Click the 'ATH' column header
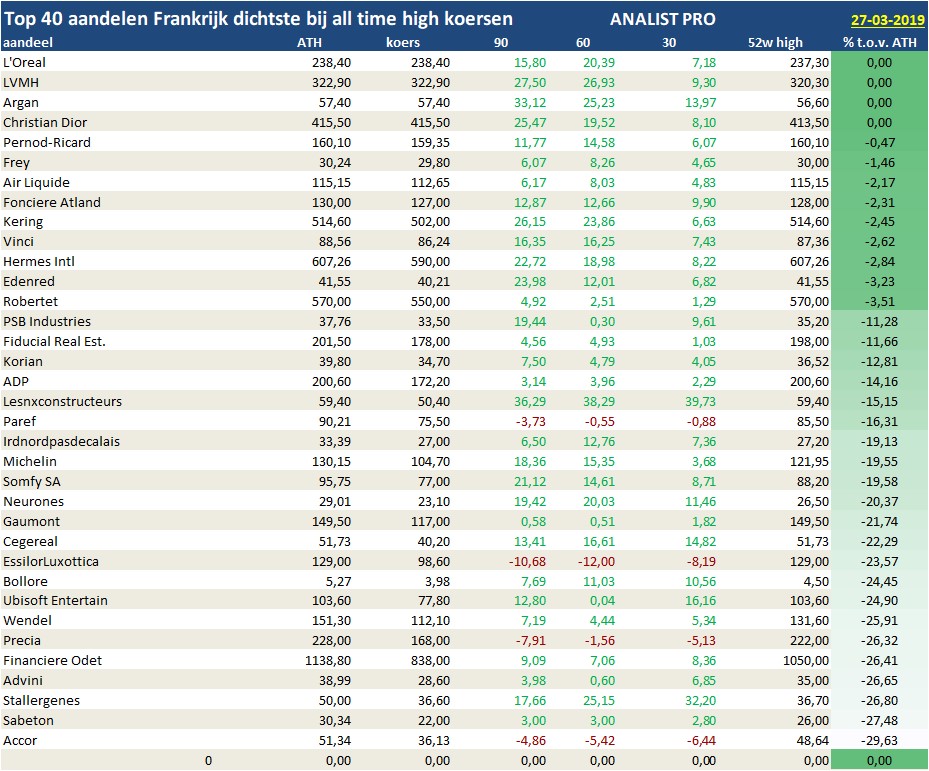The image size is (929, 771). (x=309, y=42)
